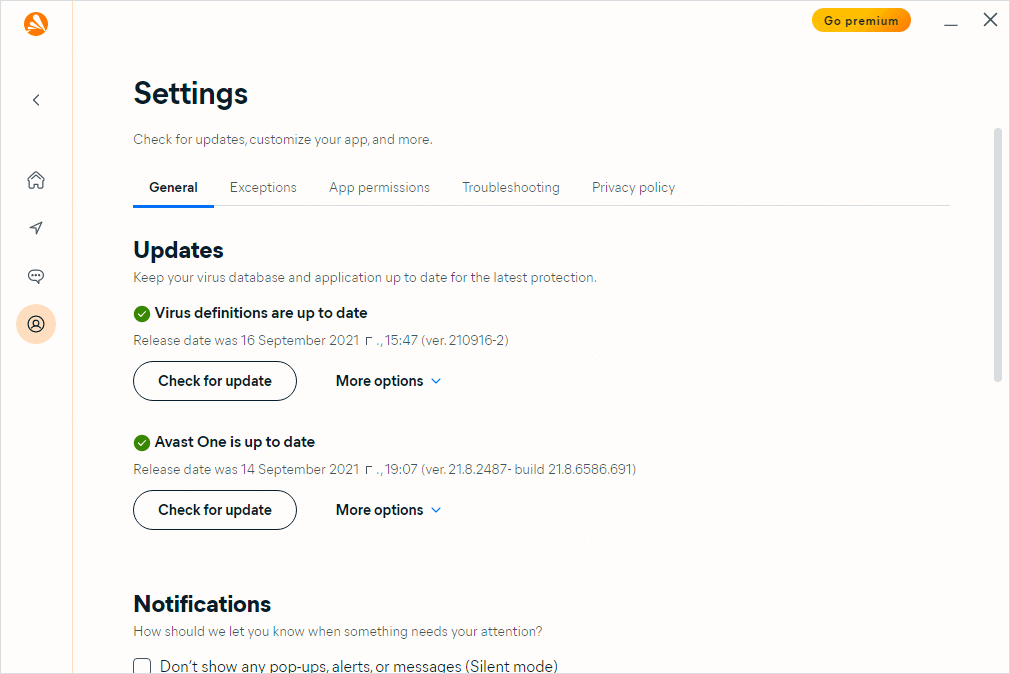Expand More options under Virus definitions
This screenshot has height=674, width=1010.
pyautogui.click(x=388, y=381)
